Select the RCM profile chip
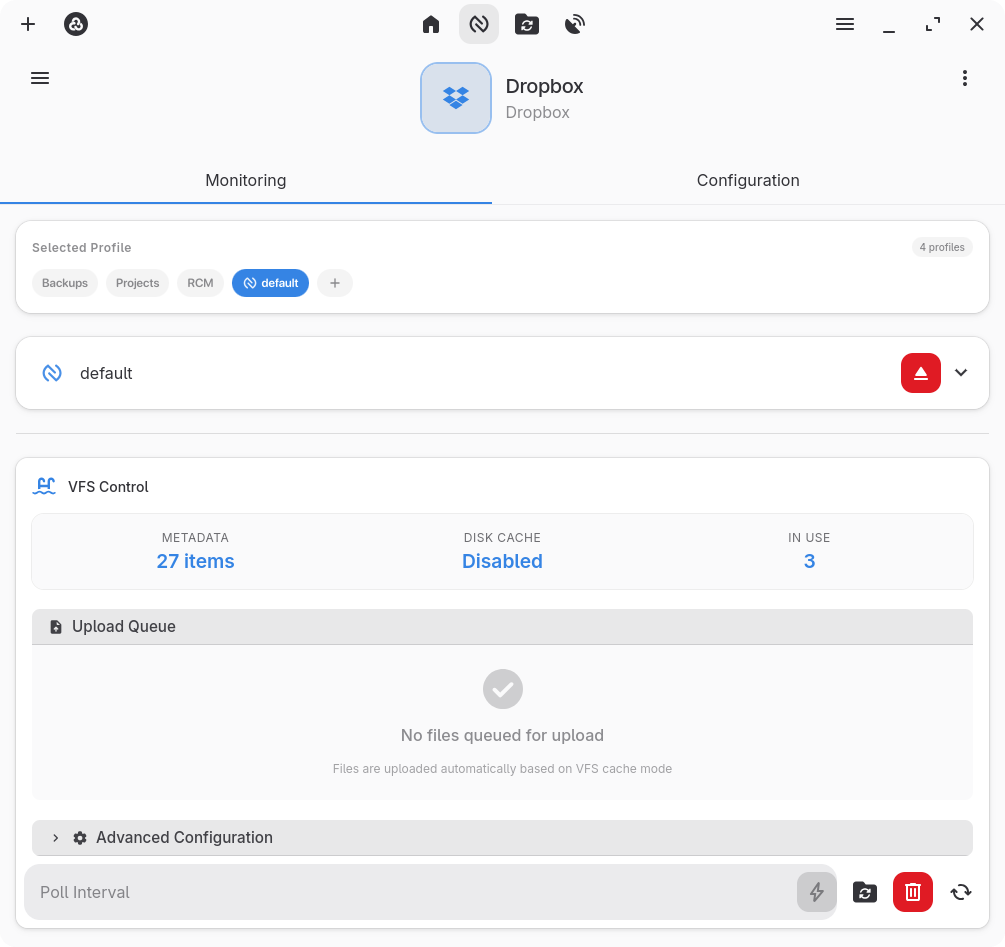The image size is (1005, 947). [200, 283]
